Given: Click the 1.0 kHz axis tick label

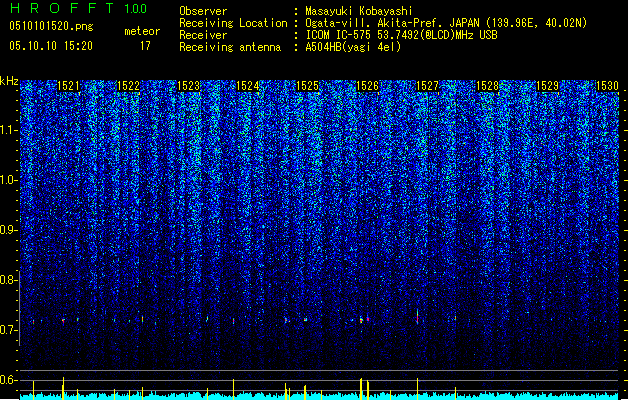Looking at the screenshot, I should [x=9, y=180].
